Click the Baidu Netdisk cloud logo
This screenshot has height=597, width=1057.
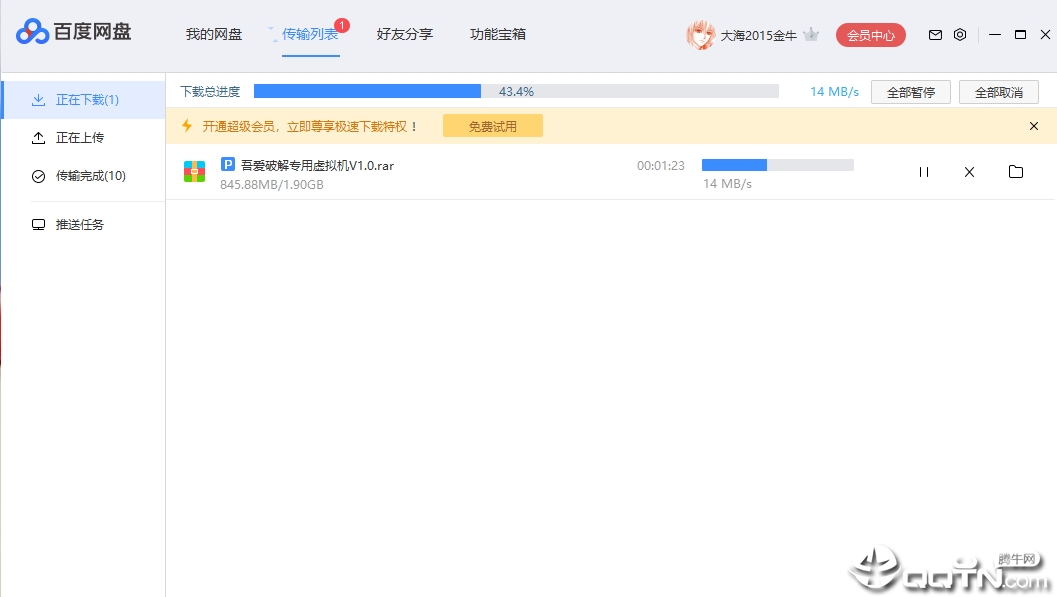click(32, 32)
